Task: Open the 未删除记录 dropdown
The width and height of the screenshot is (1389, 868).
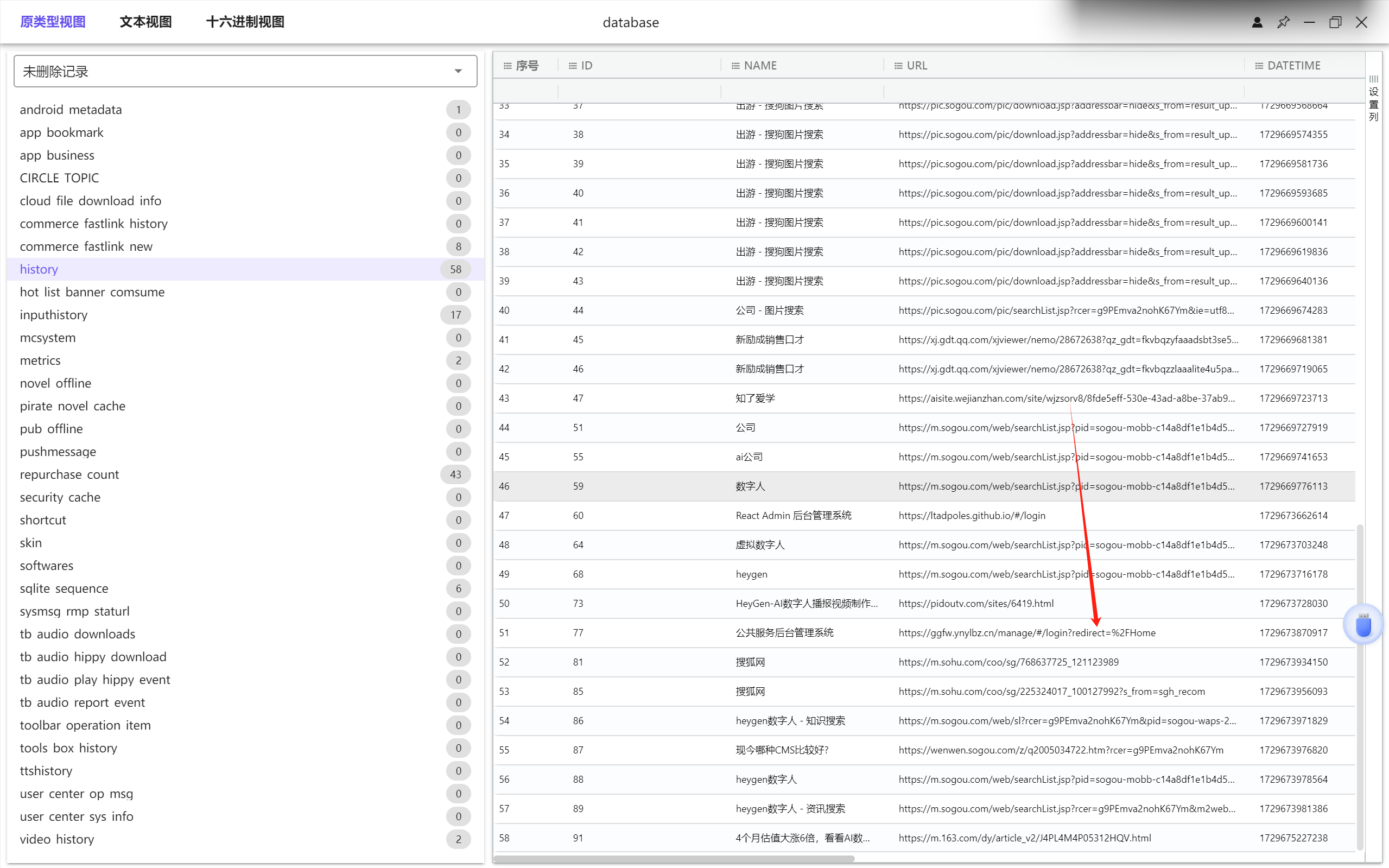Action: click(x=246, y=71)
